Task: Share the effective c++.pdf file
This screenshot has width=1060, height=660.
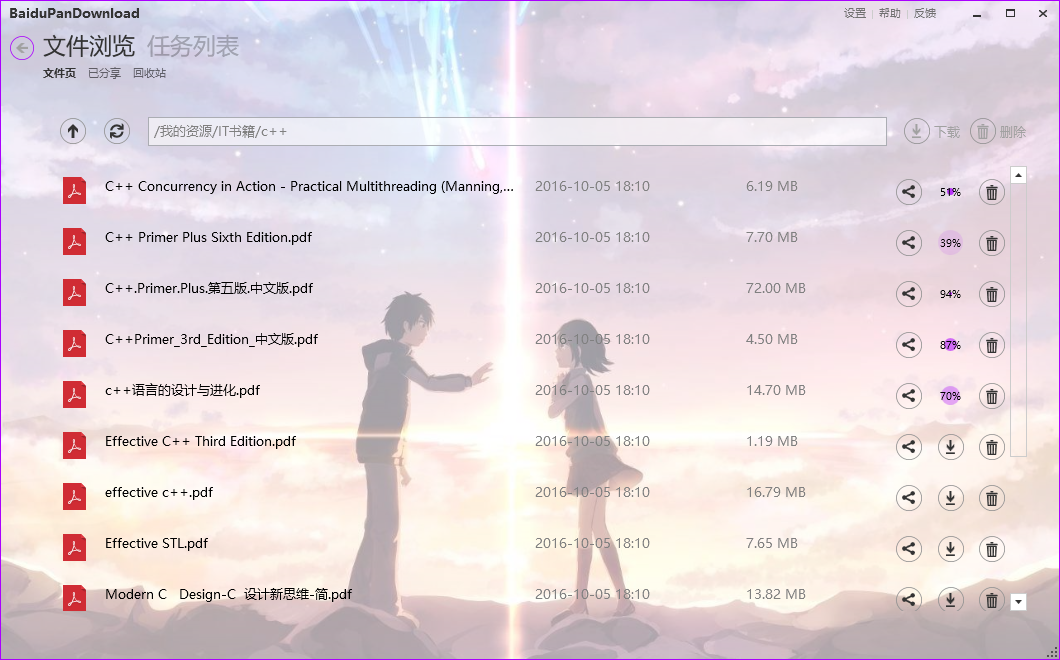Action: tap(909, 498)
